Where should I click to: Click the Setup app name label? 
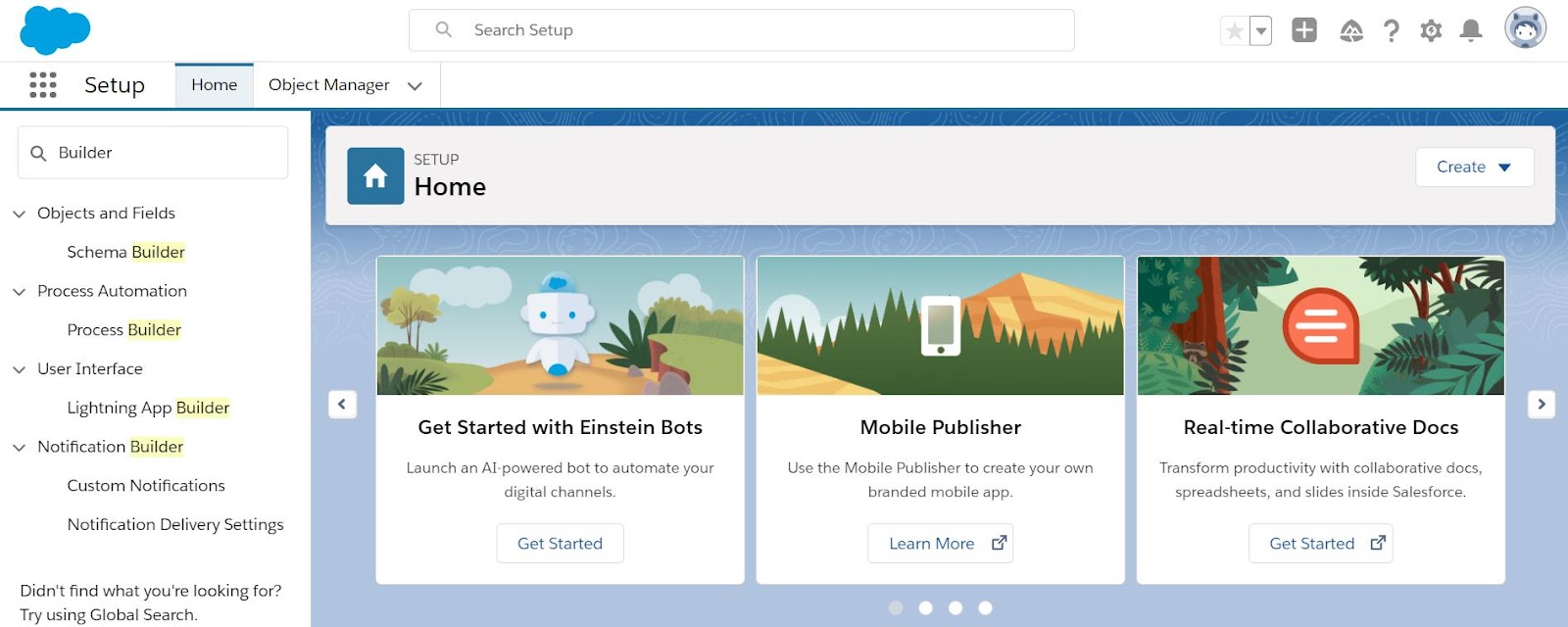pyautogui.click(x=115, y=86)
